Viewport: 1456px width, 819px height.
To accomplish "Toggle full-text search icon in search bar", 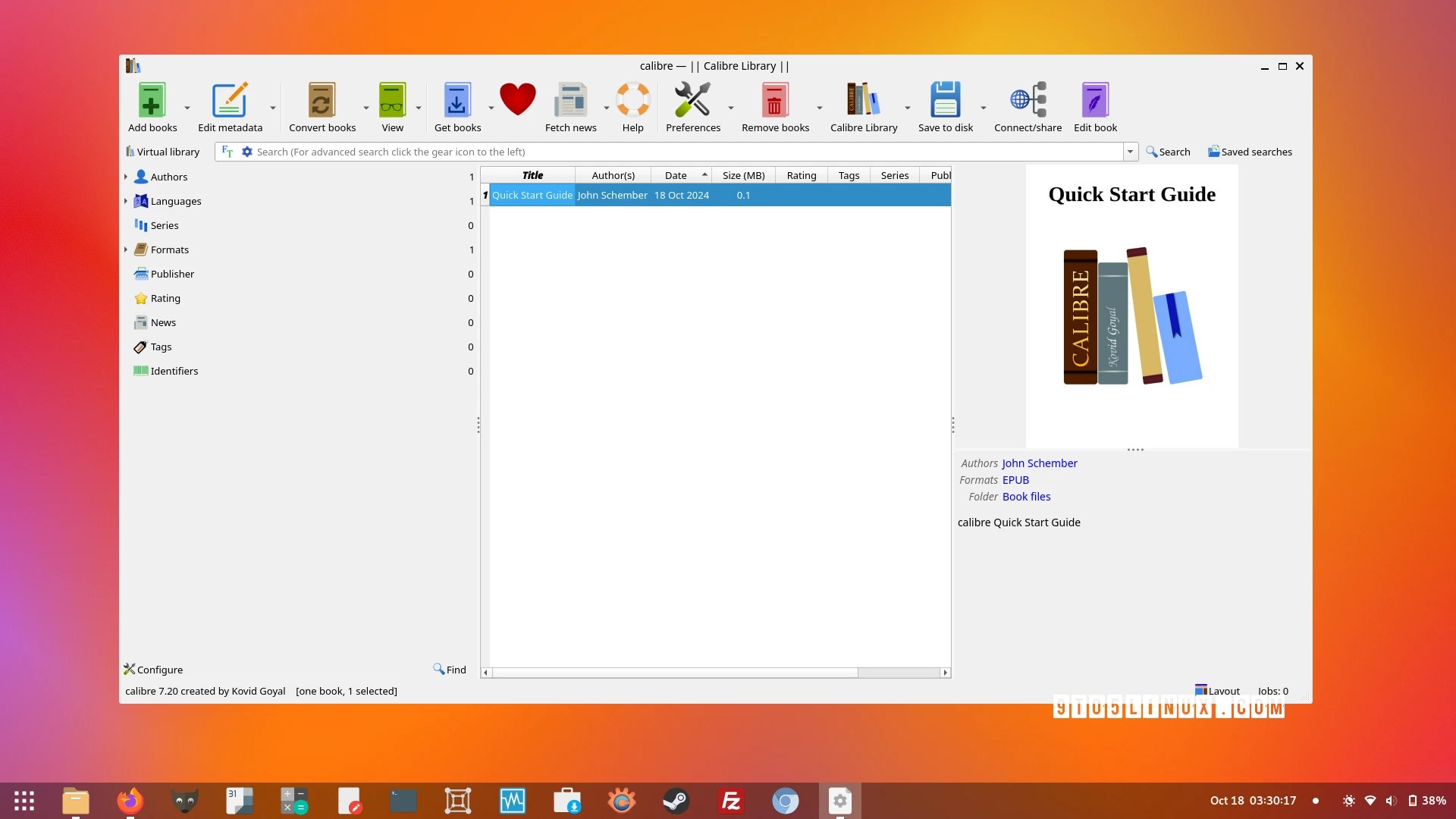I will click(x=227, y=152).
